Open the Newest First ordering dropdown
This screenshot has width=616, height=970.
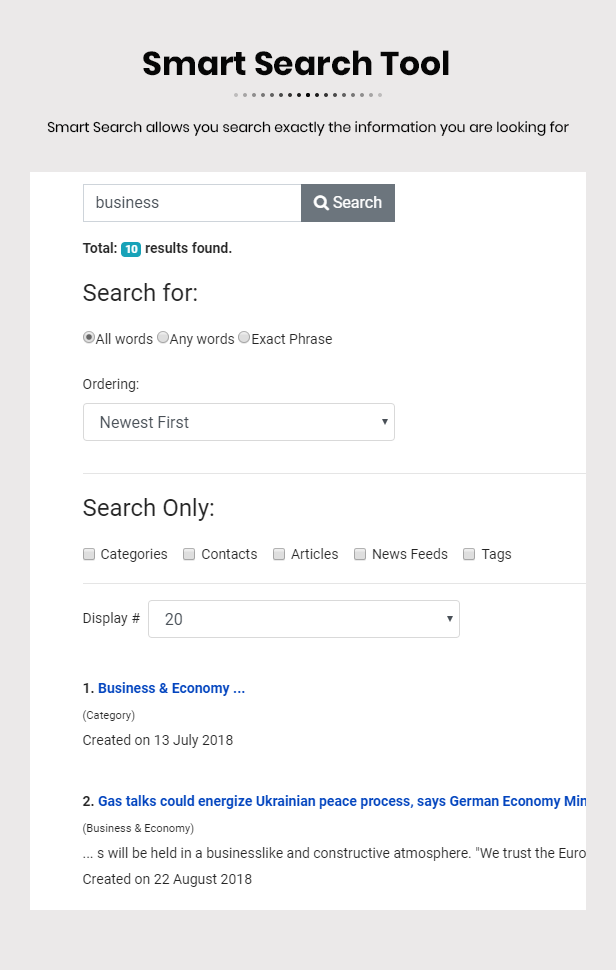coord(239,422)
